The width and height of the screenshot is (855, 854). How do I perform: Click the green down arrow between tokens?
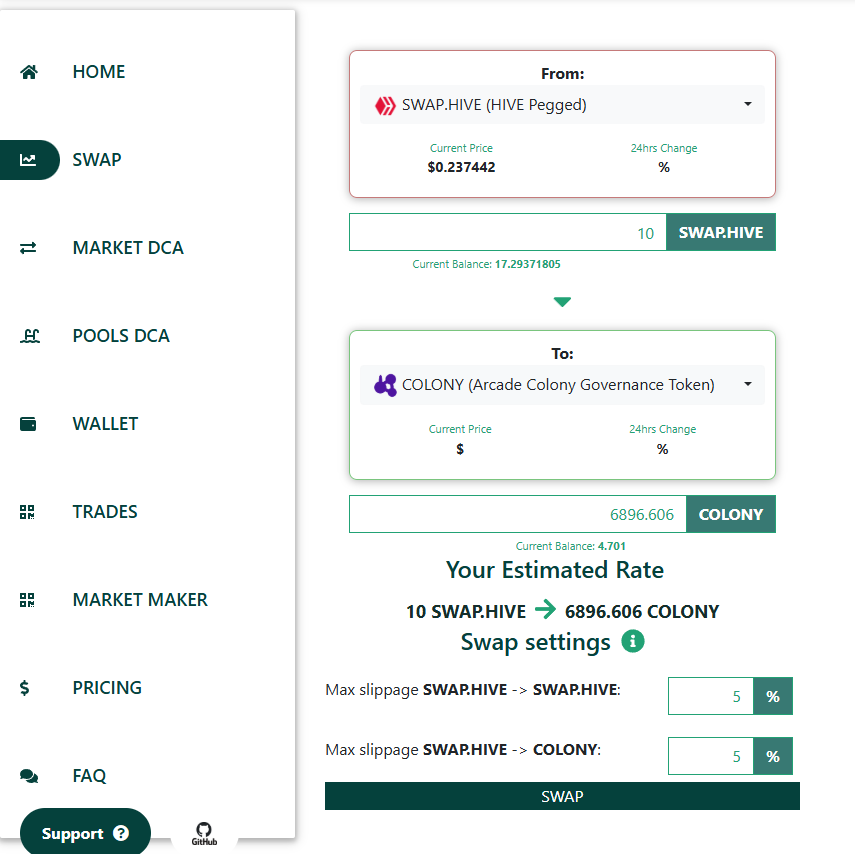pyautogui.click(x=562, y=302)
